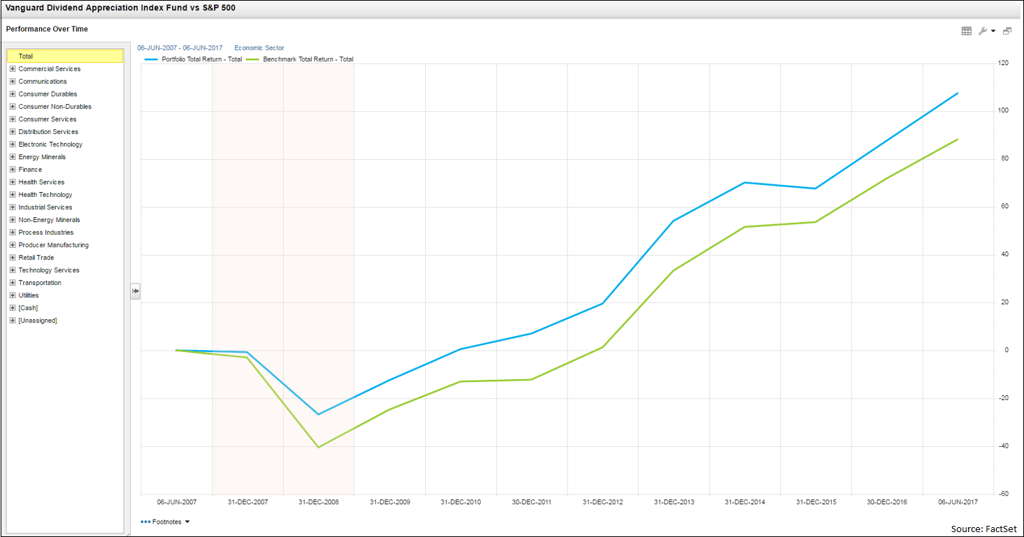Expand the Health Services node
The image size is (1024, 537).
pyautogui.click(x=12, y=182)
